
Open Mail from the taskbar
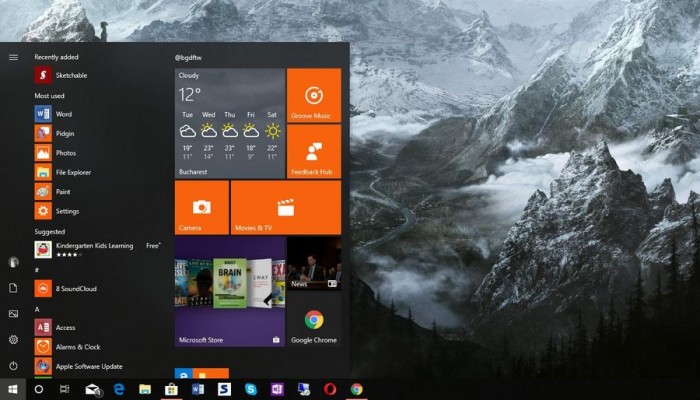click(x=93, y=389)
